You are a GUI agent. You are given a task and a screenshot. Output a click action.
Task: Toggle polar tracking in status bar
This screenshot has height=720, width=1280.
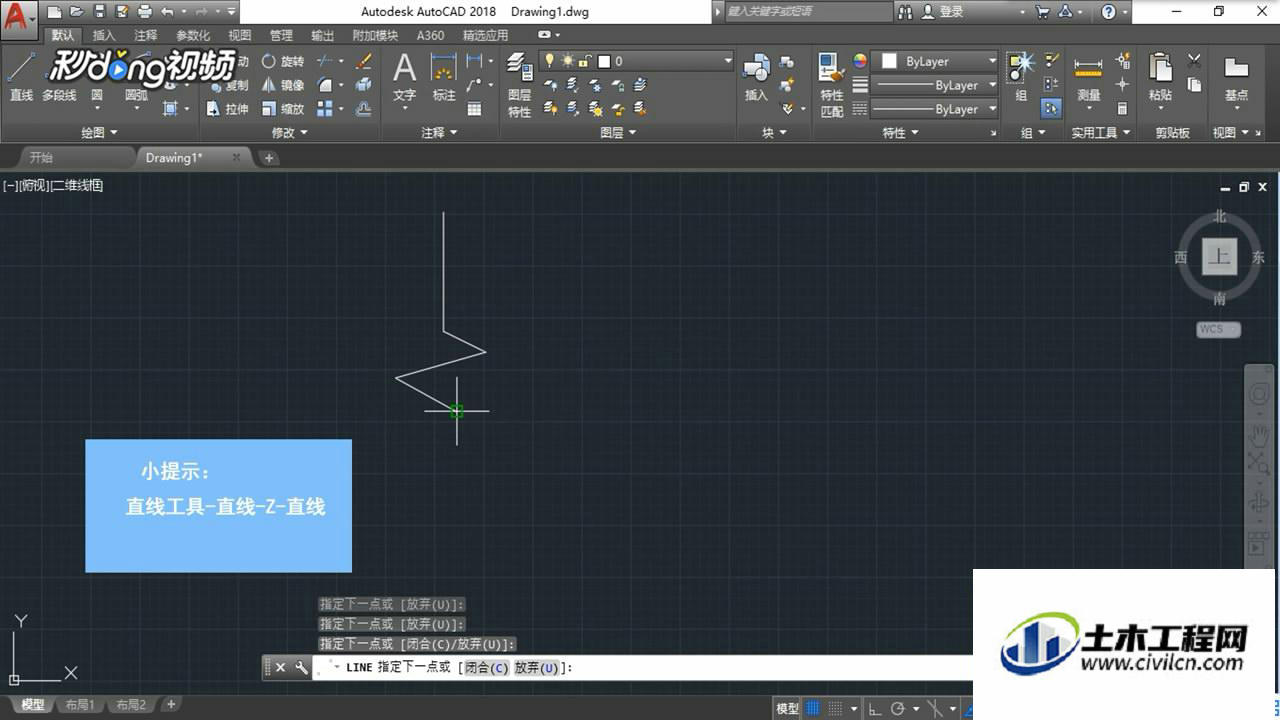point(897,709)
